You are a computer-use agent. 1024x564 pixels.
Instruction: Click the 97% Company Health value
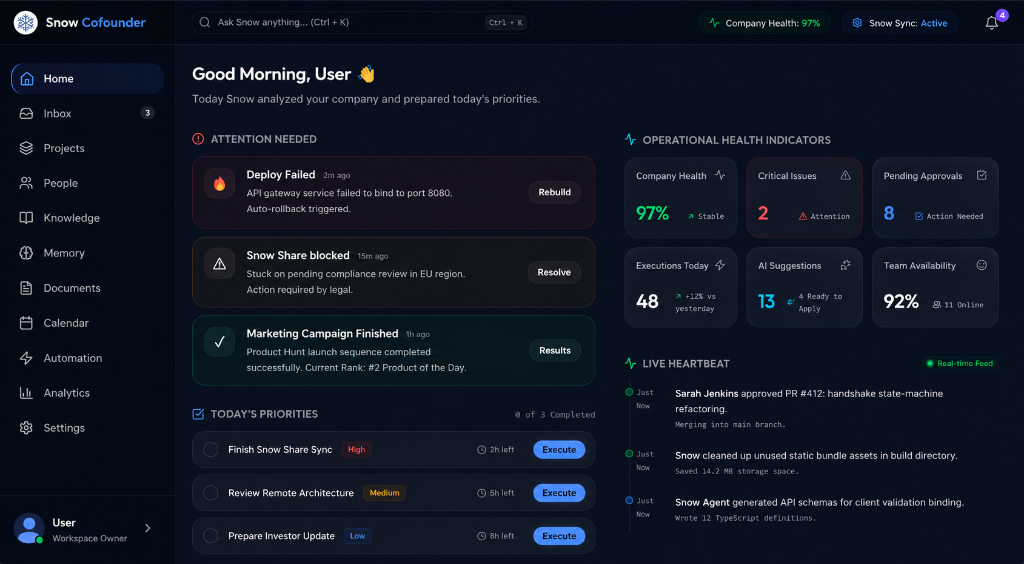[x=652, y=213]
